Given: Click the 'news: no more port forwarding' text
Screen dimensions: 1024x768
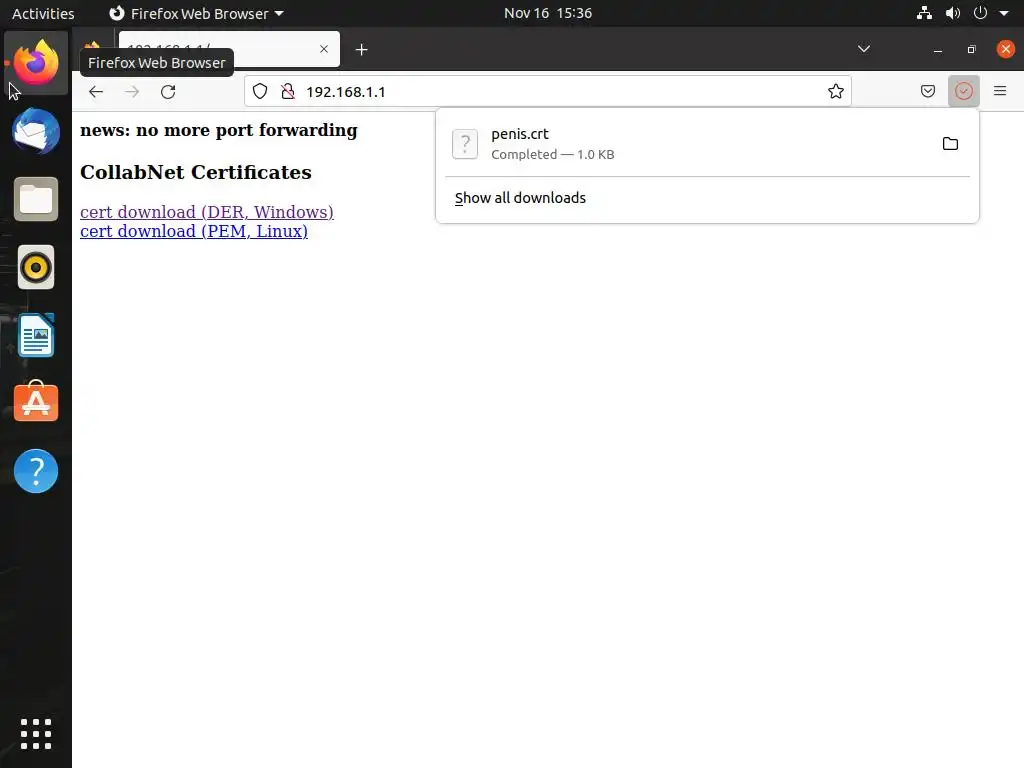Looking at the screenshot, I should tap(219, 130).
